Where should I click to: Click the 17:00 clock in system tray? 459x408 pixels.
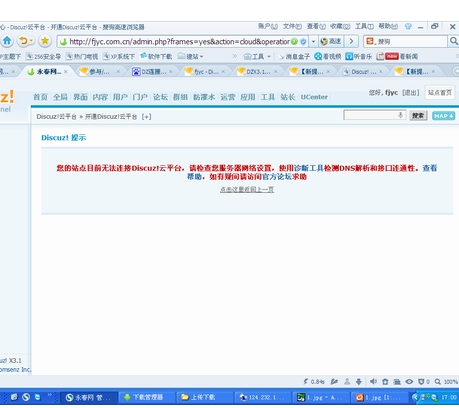point(449,397)
